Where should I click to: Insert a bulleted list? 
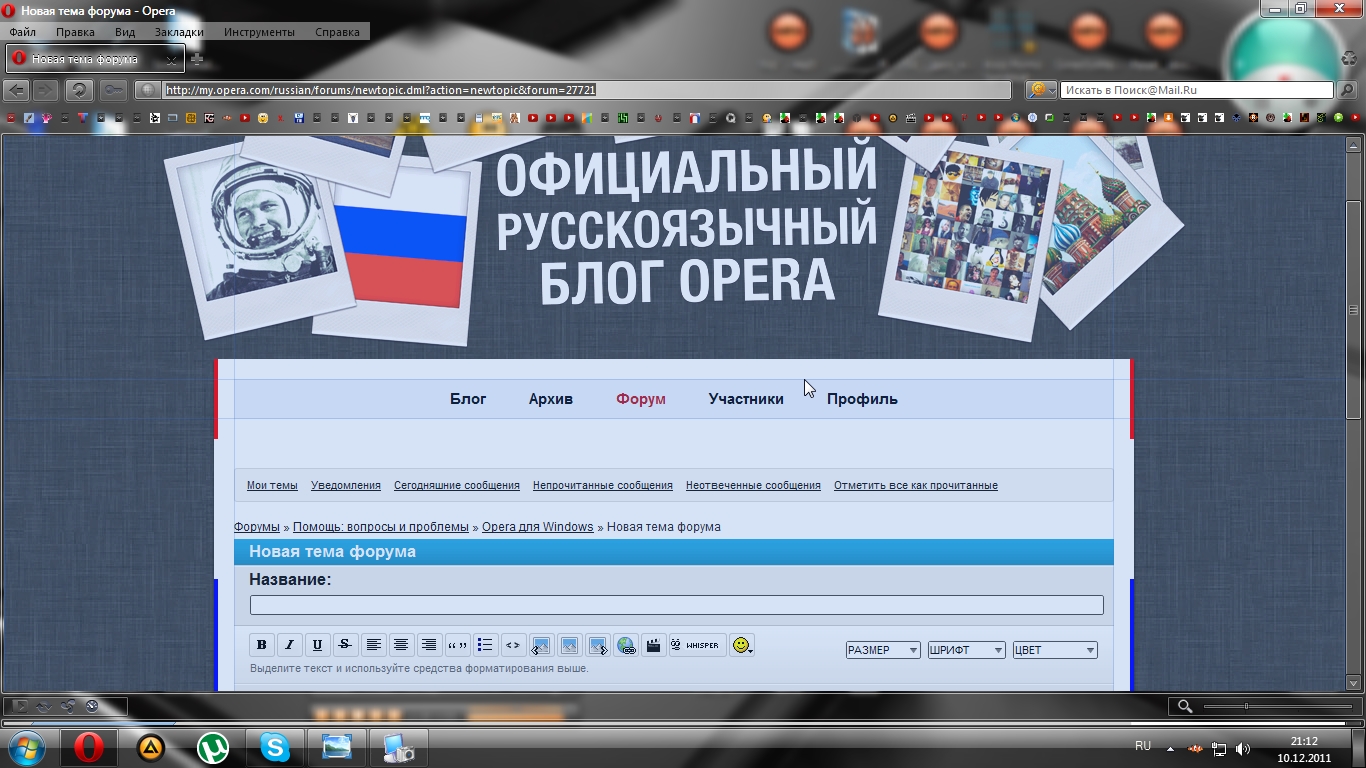(485, 645)
